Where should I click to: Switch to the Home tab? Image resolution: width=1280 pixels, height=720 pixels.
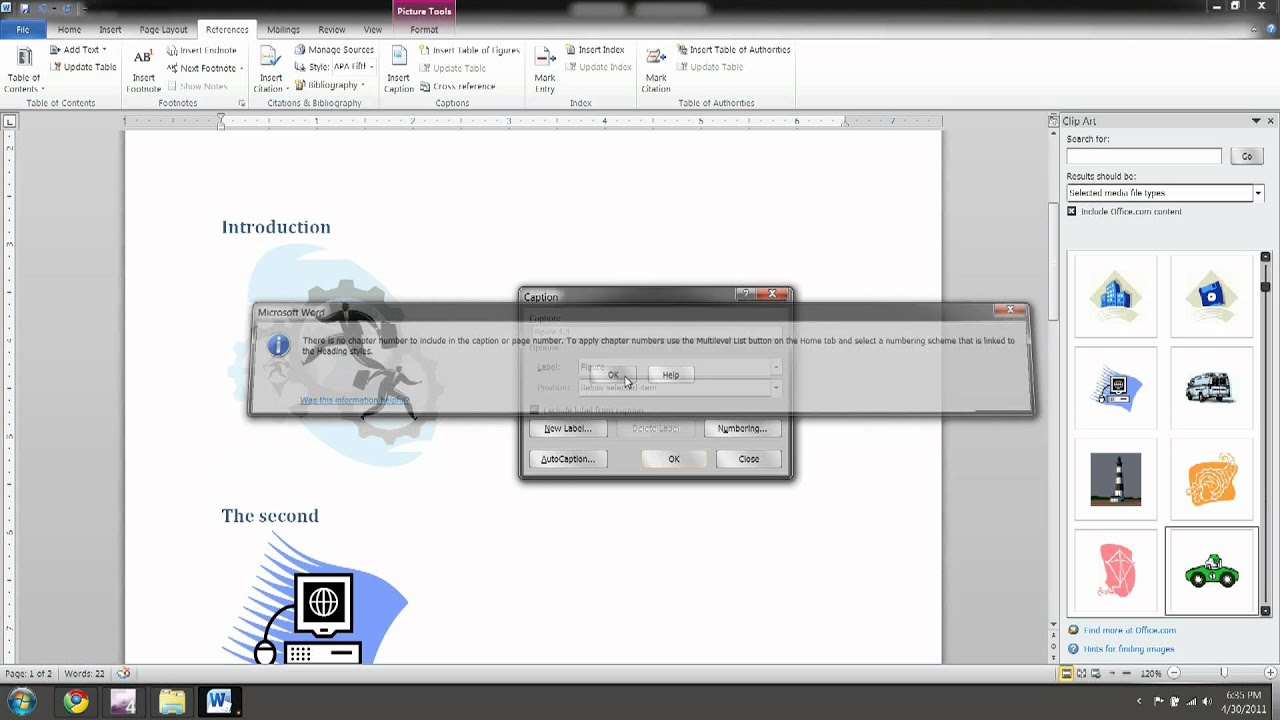pyautogui.click(x=69, y=30)
